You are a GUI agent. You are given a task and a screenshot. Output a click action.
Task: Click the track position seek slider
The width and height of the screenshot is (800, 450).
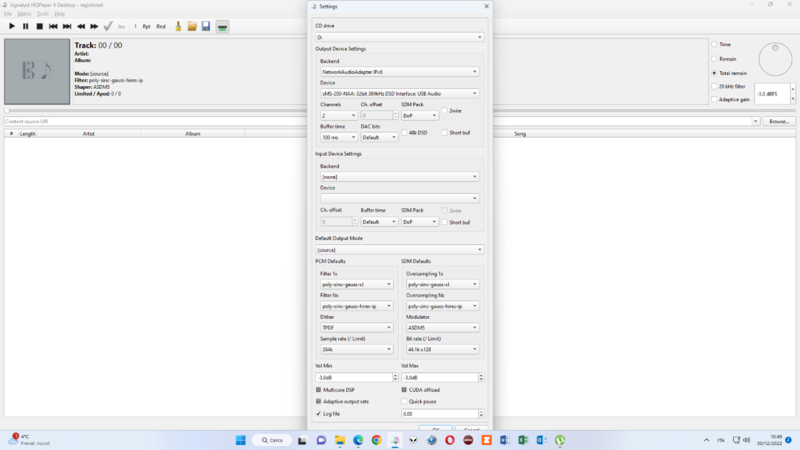pyautogui.click(x=401, y=110)
